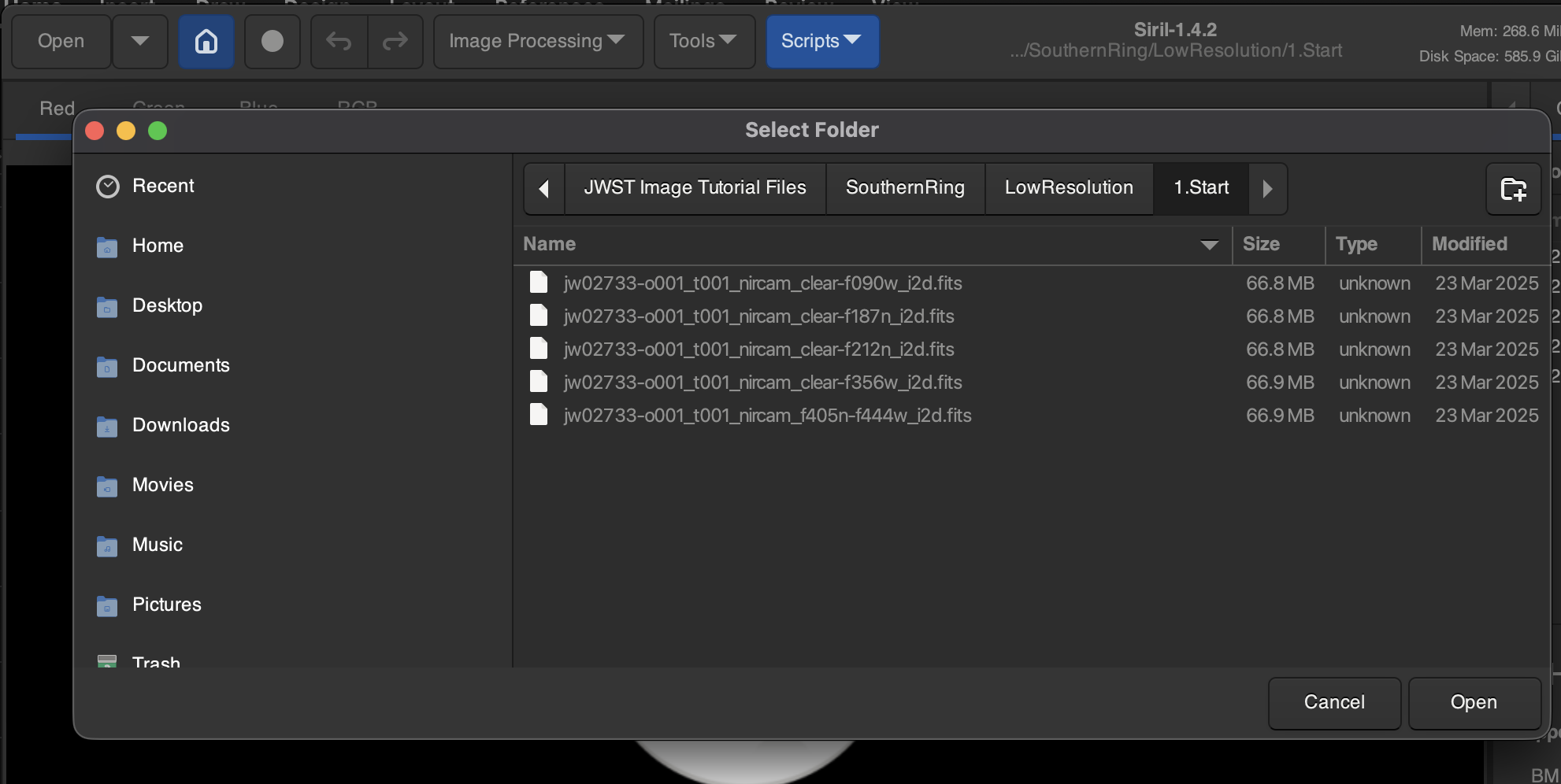Open the LowResolution breadcrumb folder
This screenshot has height=784, width=1561.
point(1068,187)
